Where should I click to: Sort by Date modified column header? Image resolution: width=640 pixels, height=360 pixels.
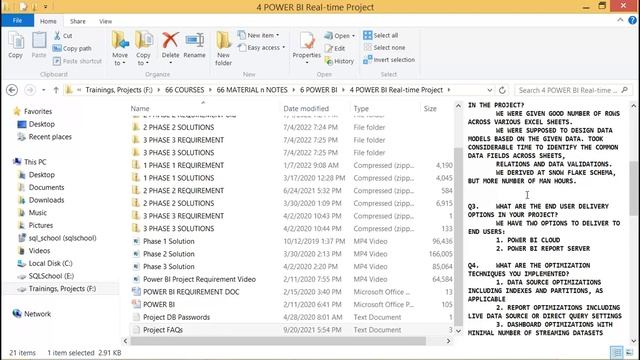click(x=306, y=109)
